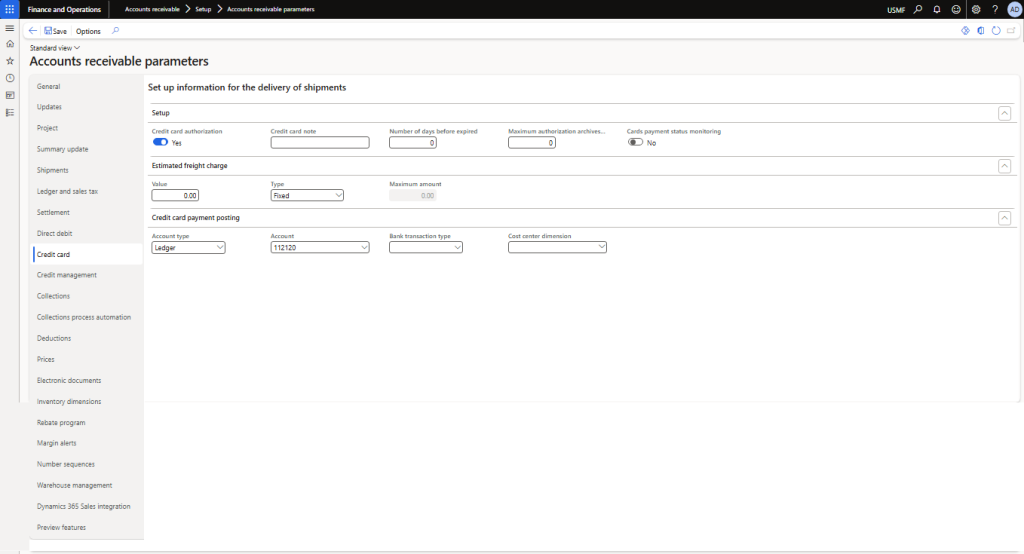Screen dimensions: 1024x554
Task: Turn off Credit card authorization toggle
Action: click(160, 143)
